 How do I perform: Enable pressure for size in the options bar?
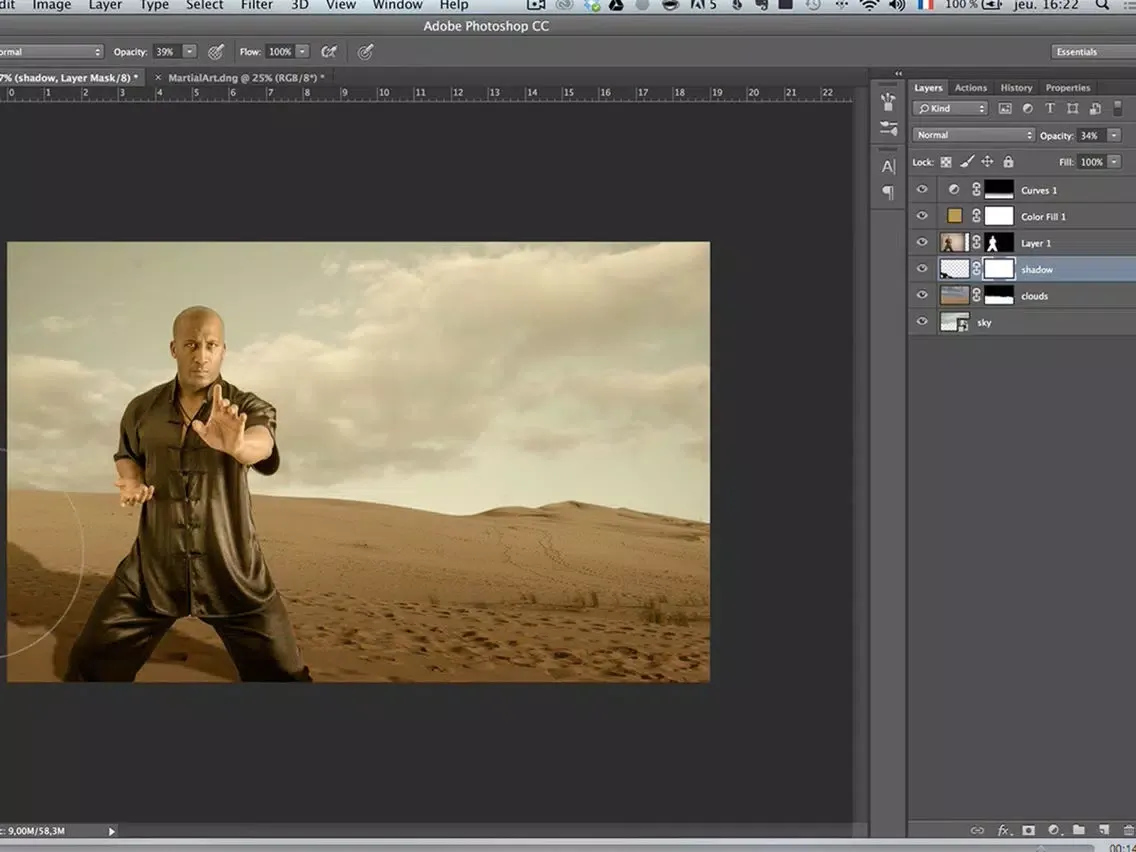366,51
